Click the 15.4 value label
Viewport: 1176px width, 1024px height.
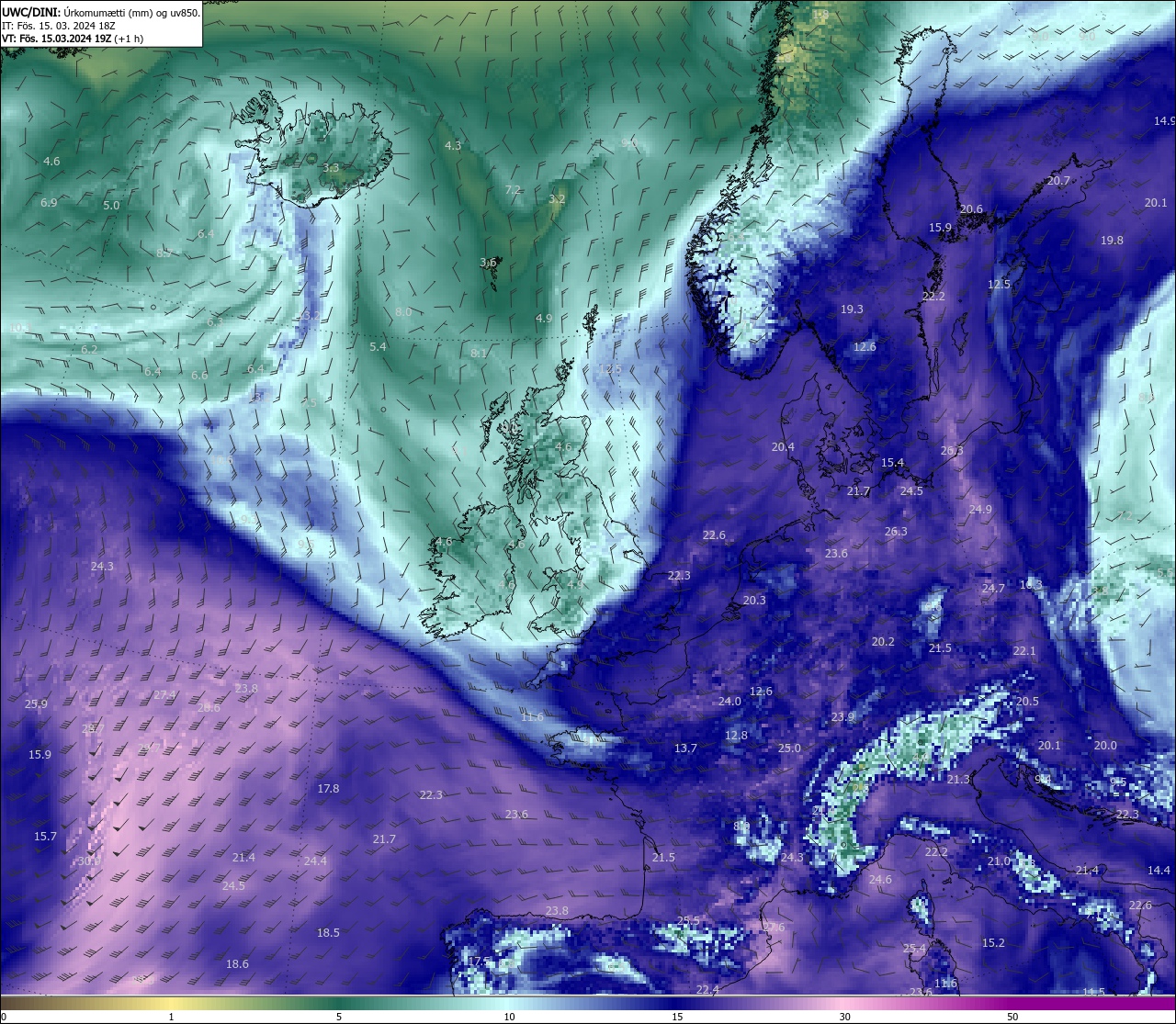coord(892,462)
